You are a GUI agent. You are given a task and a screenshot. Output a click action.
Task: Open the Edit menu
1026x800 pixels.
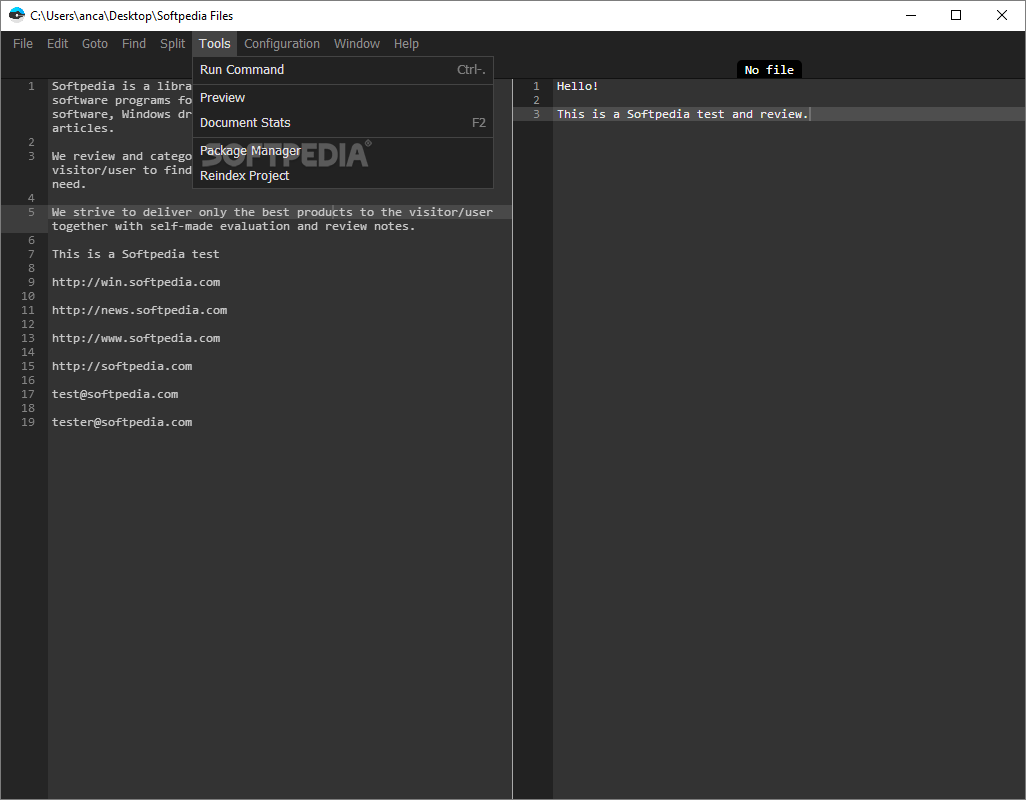tap(58, 44)
